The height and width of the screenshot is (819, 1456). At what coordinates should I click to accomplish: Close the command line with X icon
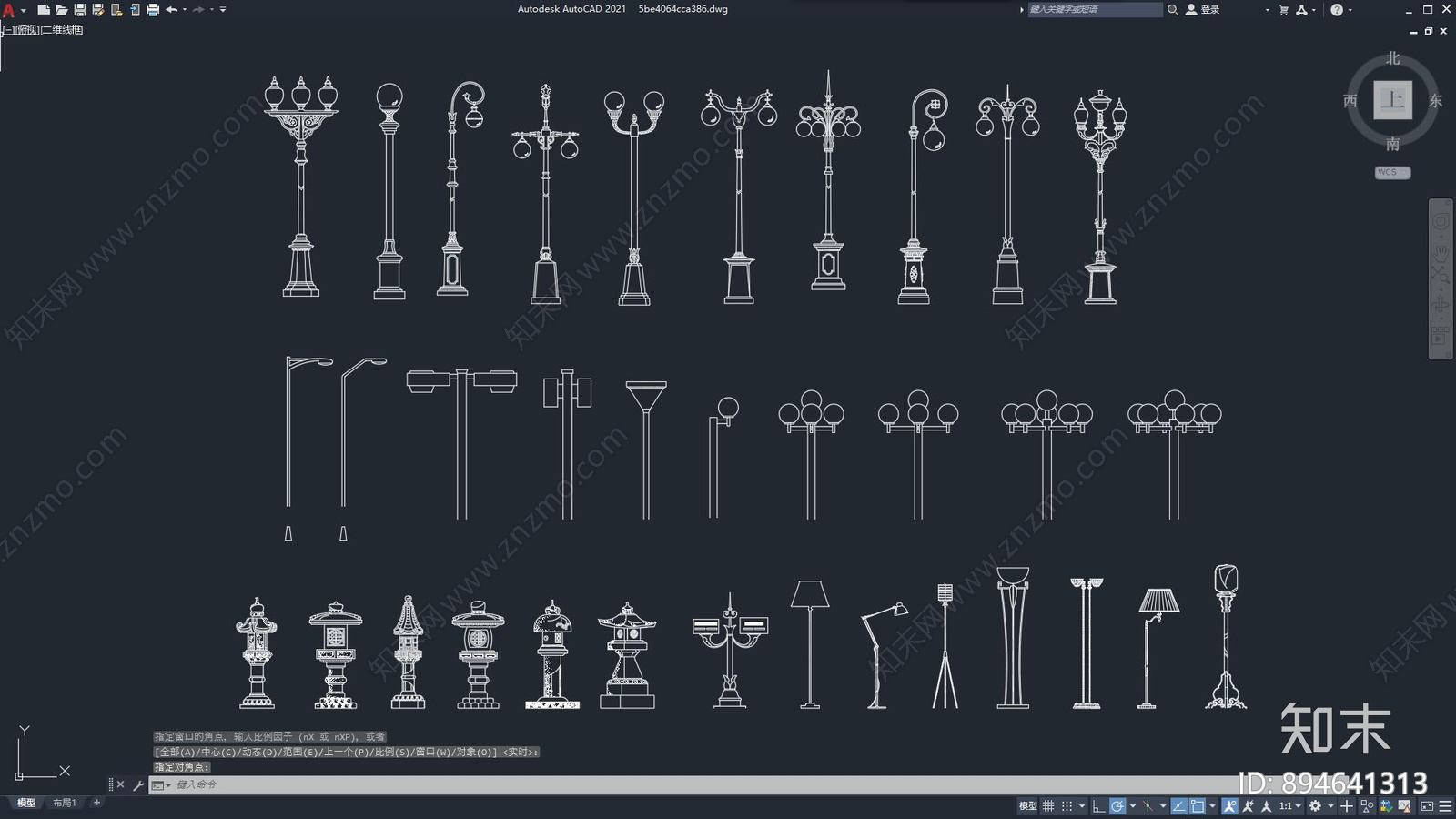coord(120,784)
